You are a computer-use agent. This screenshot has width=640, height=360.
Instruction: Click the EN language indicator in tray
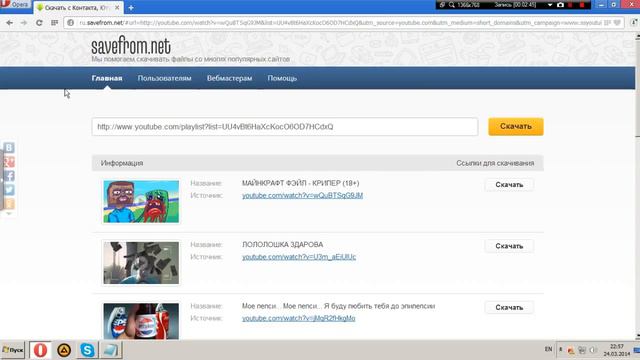(548, 349)
